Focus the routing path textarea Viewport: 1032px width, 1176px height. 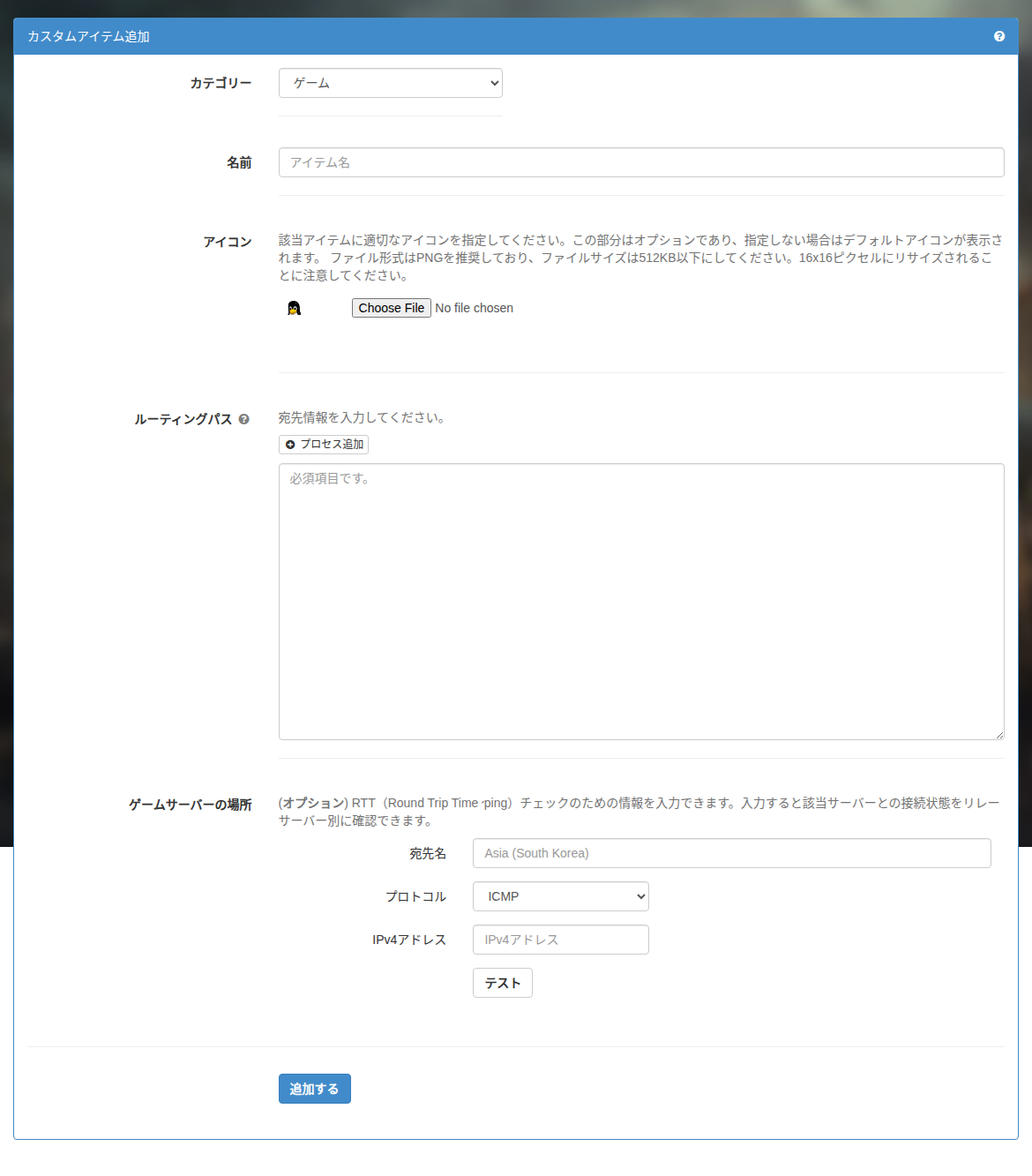641,602
